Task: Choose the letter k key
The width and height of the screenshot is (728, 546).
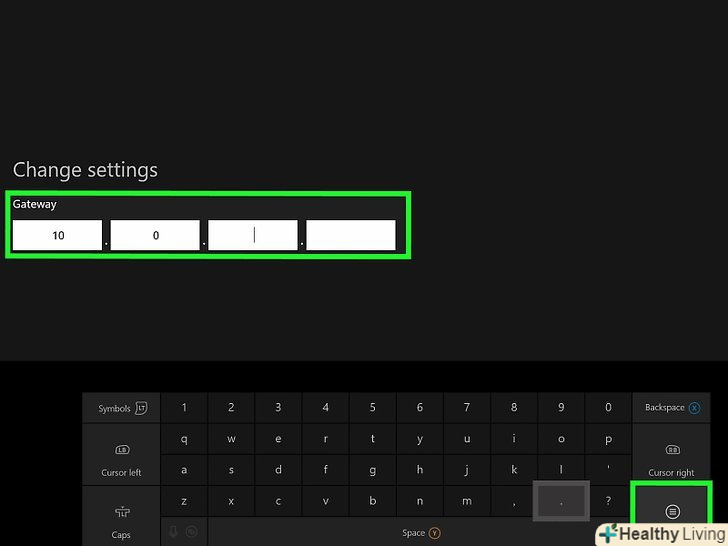Action: 514,470
